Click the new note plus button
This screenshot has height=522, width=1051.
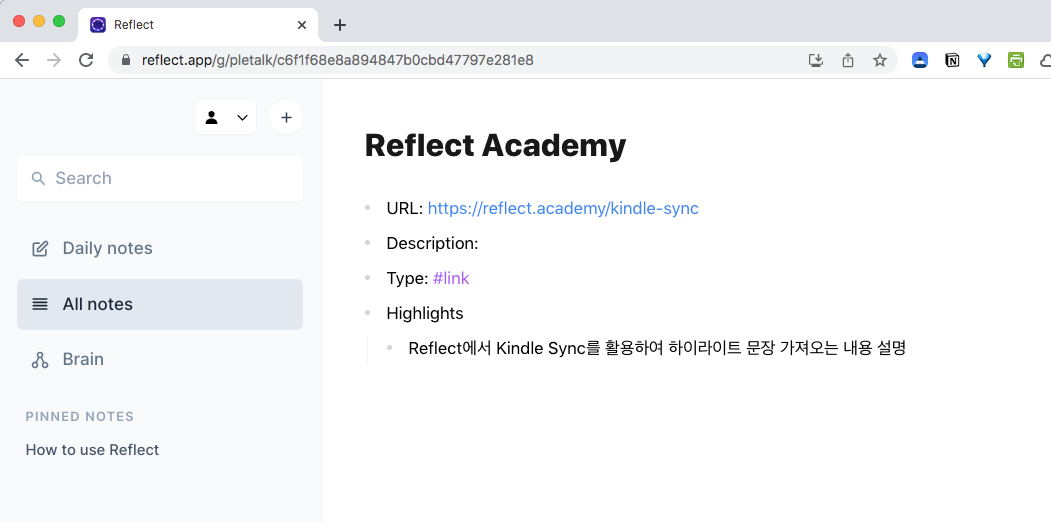[x=286, y=117]
